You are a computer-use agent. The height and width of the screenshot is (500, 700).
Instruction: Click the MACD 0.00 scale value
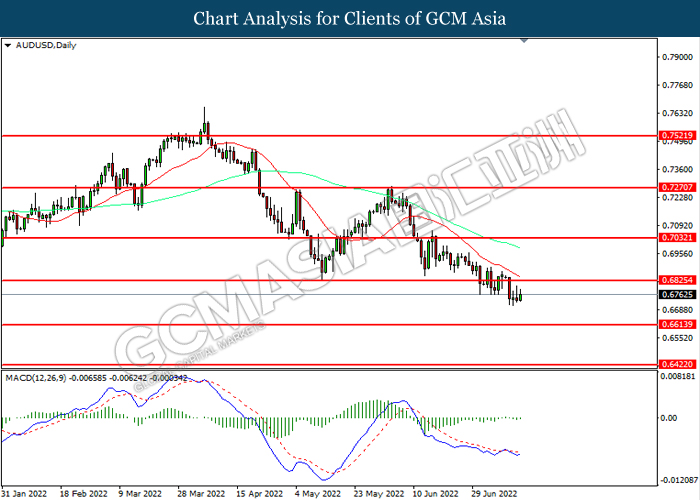coord(668,418)
